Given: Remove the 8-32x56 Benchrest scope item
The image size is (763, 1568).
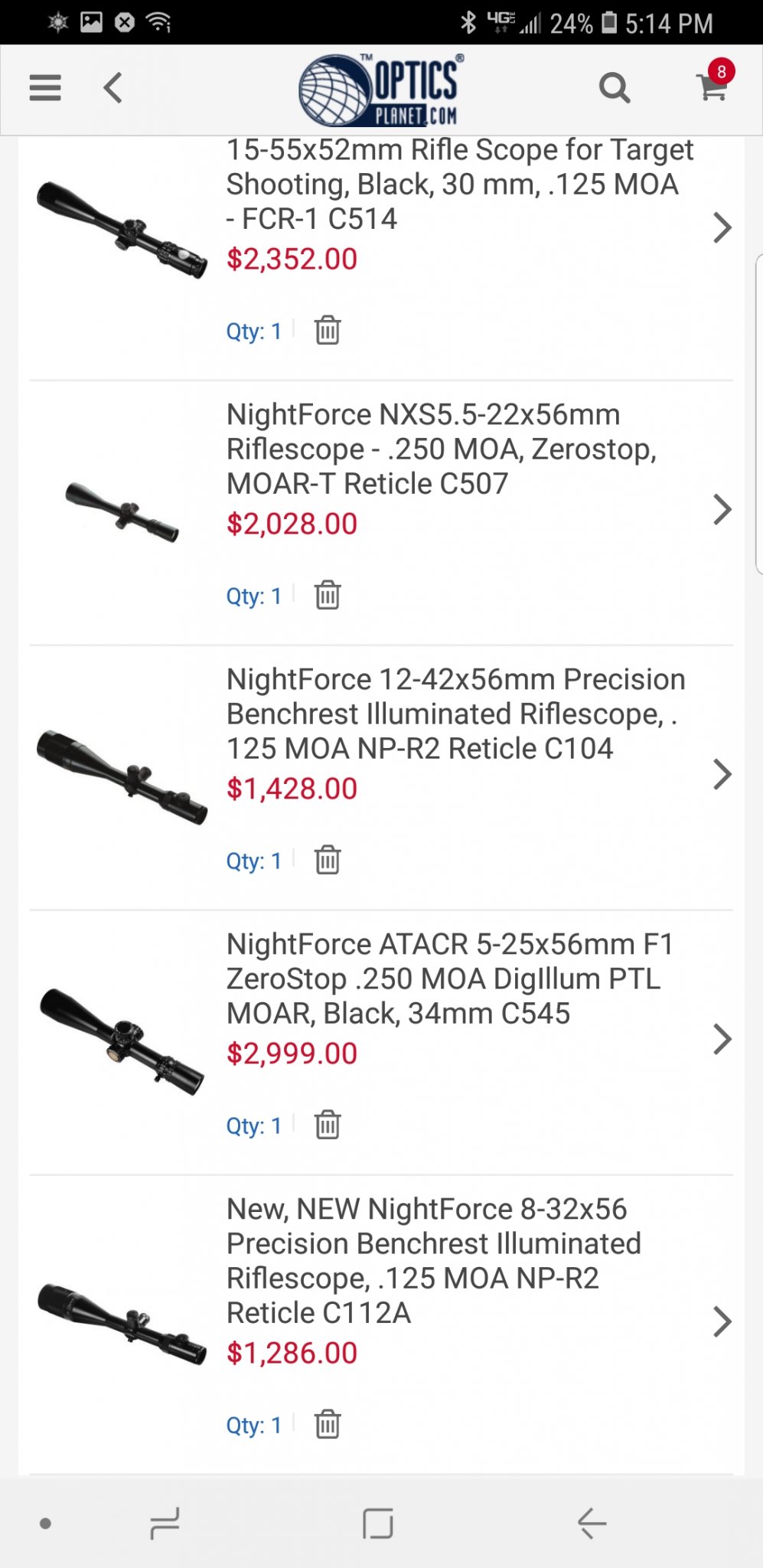Looking at the screenshot, I should coord(328,1425).
